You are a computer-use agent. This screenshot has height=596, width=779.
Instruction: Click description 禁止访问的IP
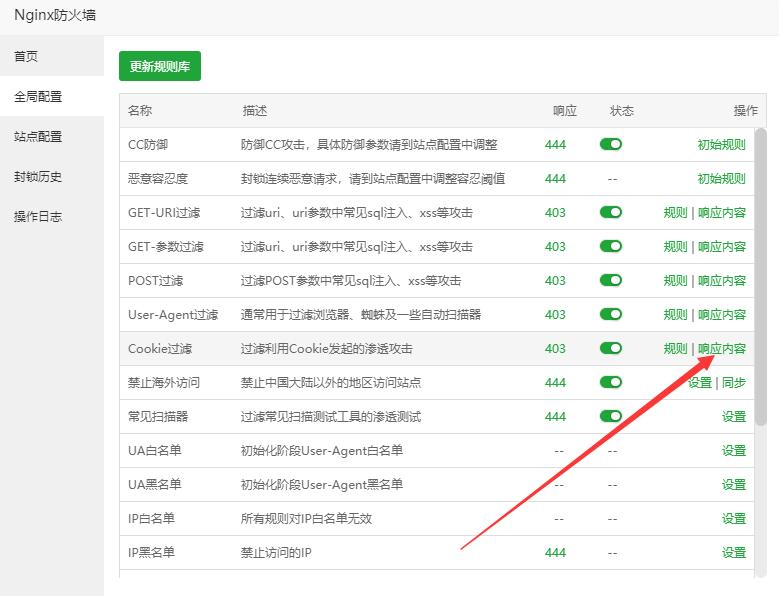point(276,552)
